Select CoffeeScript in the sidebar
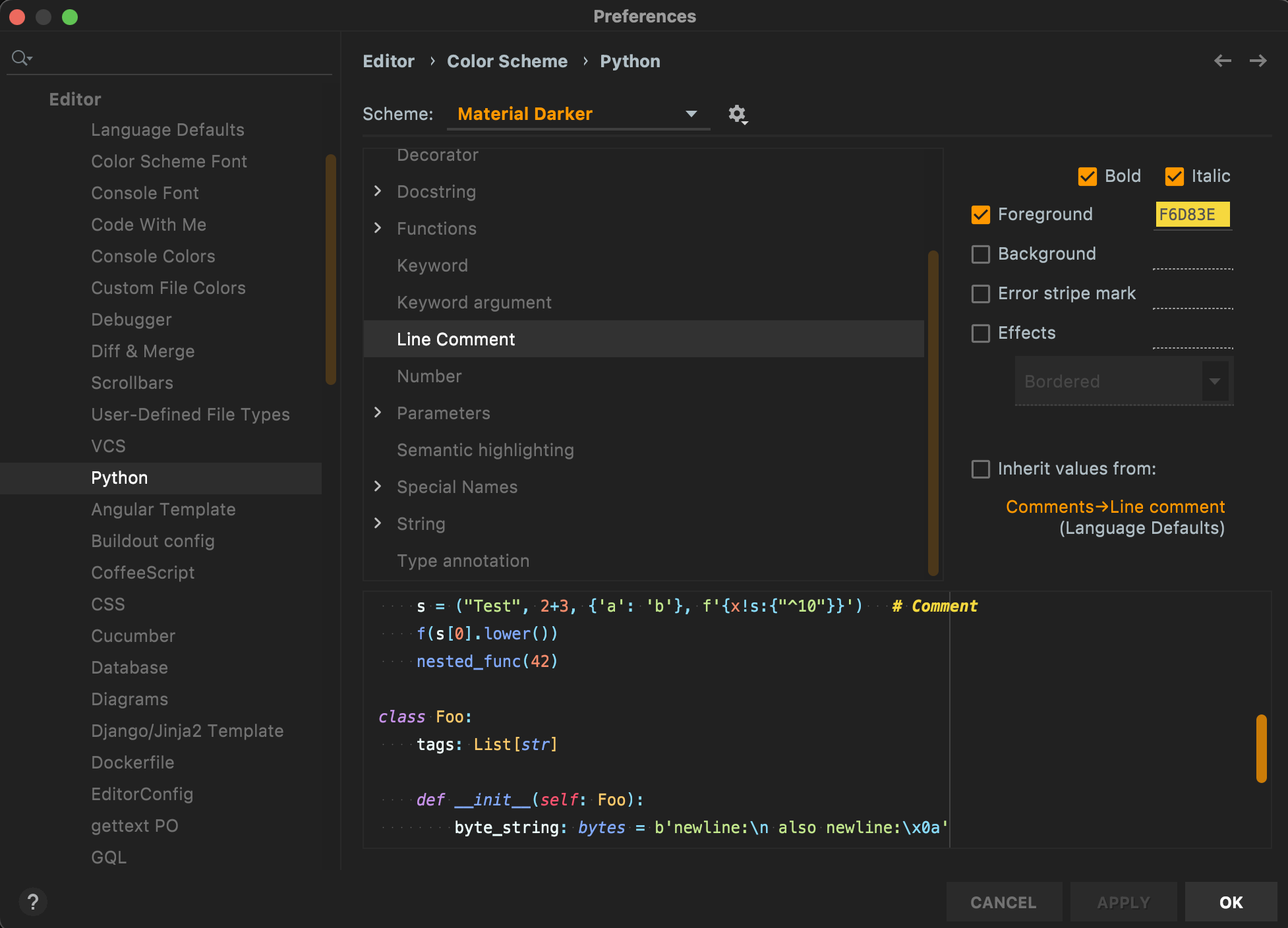Image resolution: width=1288 pixels, height=928 pixels. tap(142, 573)
